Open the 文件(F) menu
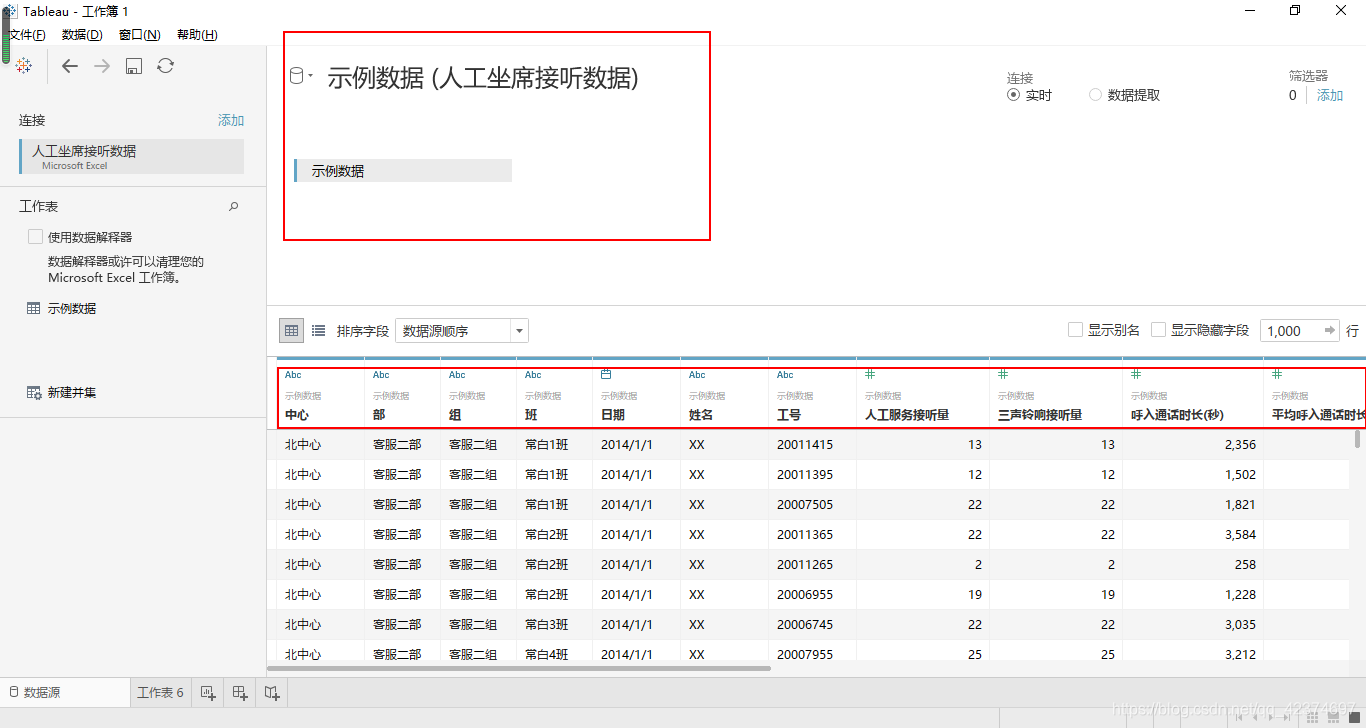 tap(27, 34)
